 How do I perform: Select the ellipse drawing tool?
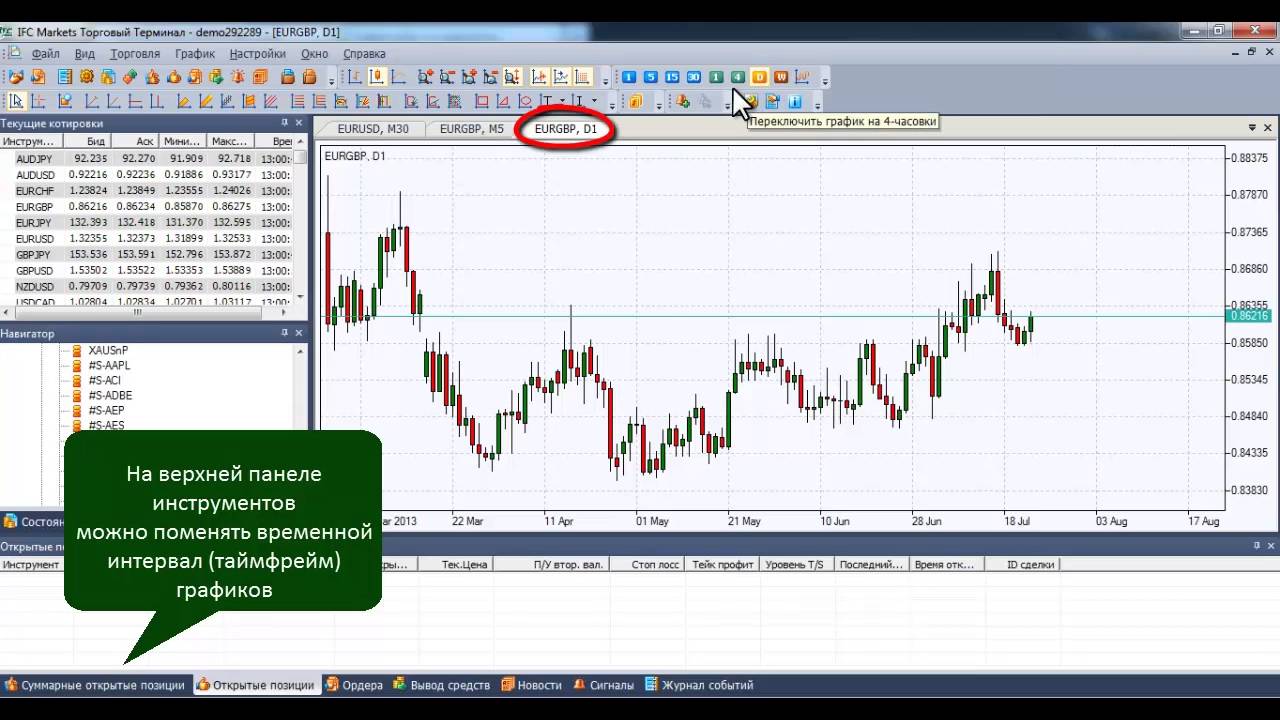526,101
